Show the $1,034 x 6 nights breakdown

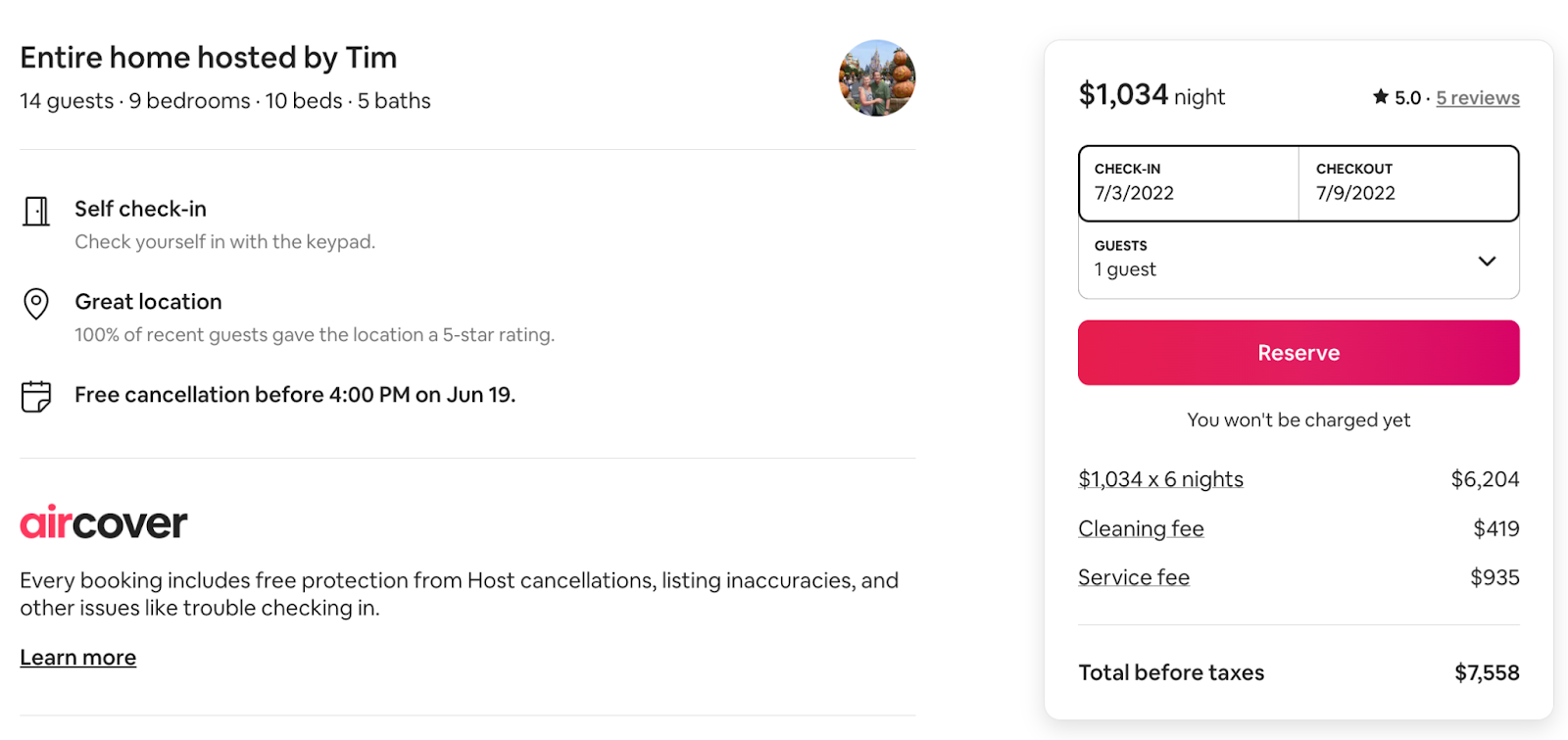(1160, 479)
